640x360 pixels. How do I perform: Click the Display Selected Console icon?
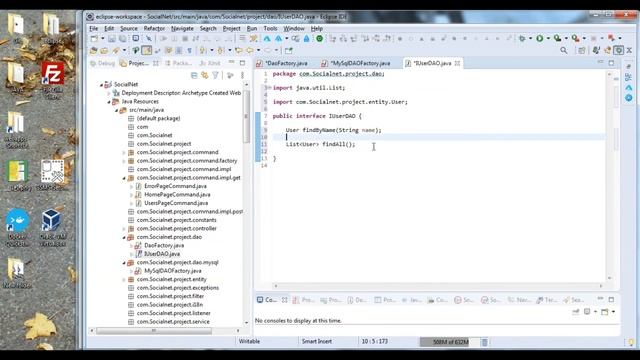click(587, 312)
